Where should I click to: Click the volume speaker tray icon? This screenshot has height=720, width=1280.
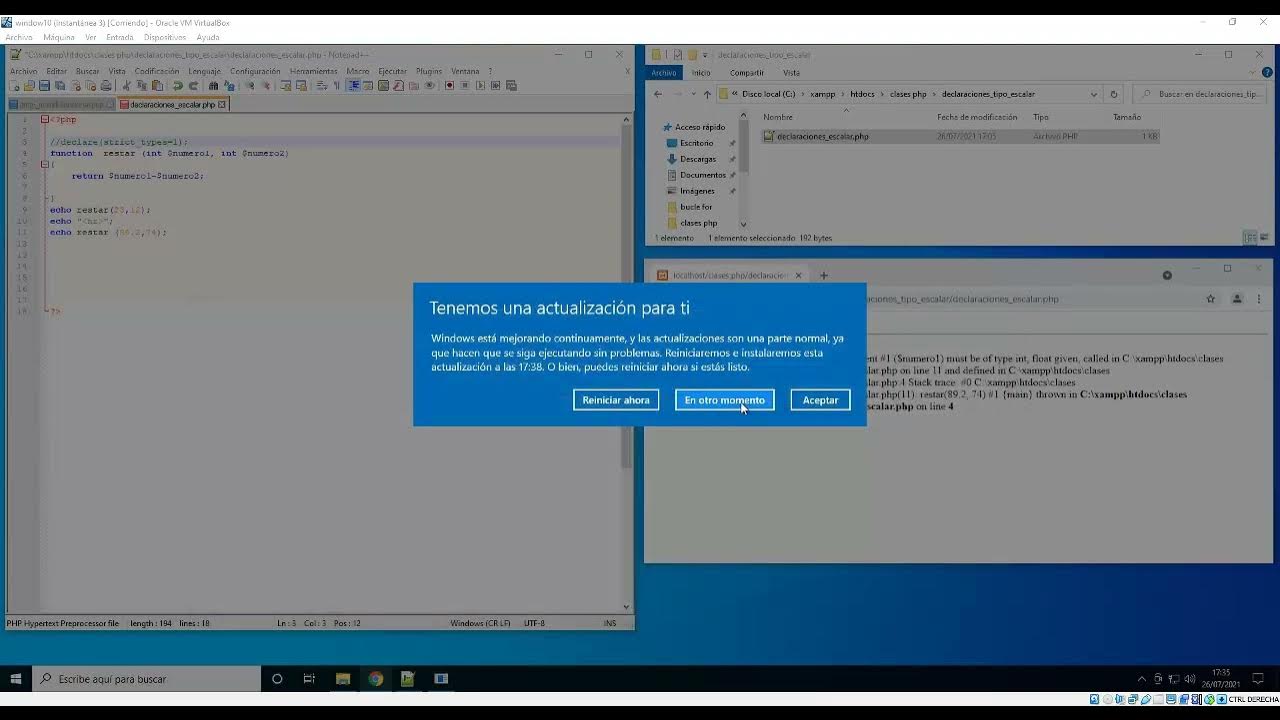[1190, 679]
